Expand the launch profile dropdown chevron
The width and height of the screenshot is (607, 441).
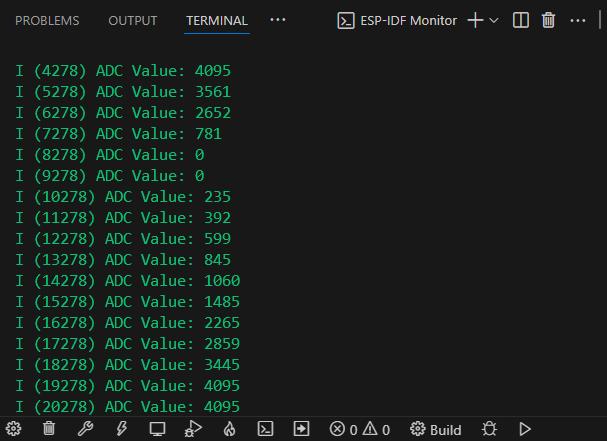tap(494, 20)
